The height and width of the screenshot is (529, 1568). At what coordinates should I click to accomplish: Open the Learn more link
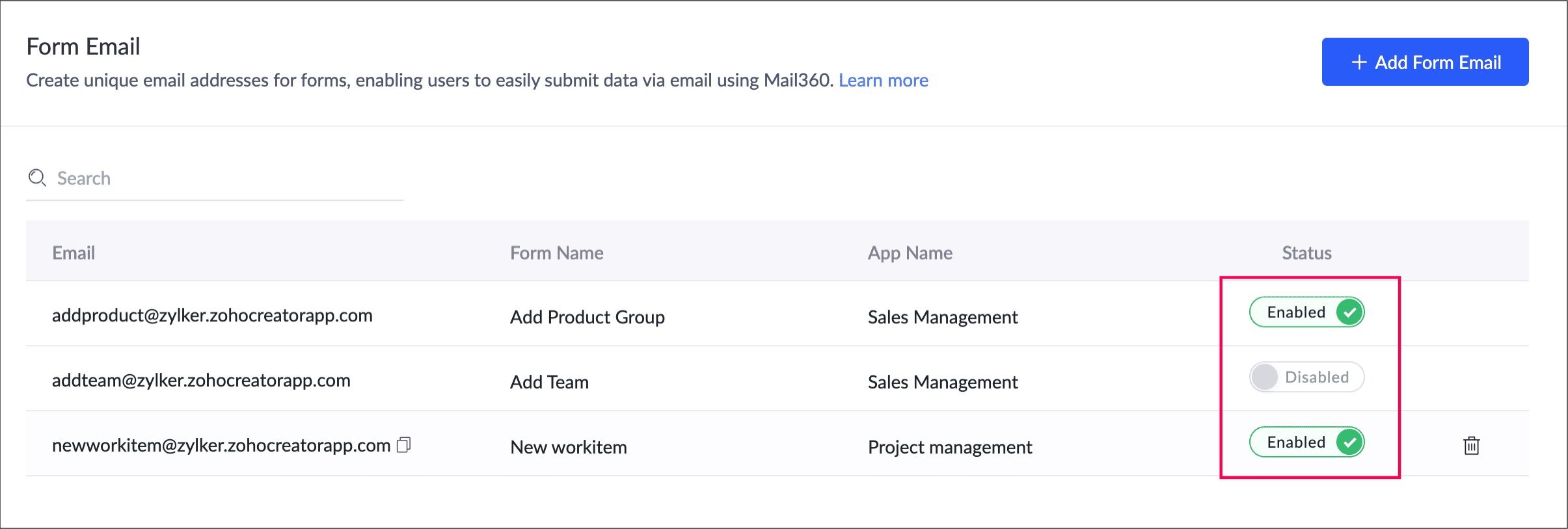tap(883, 80)
